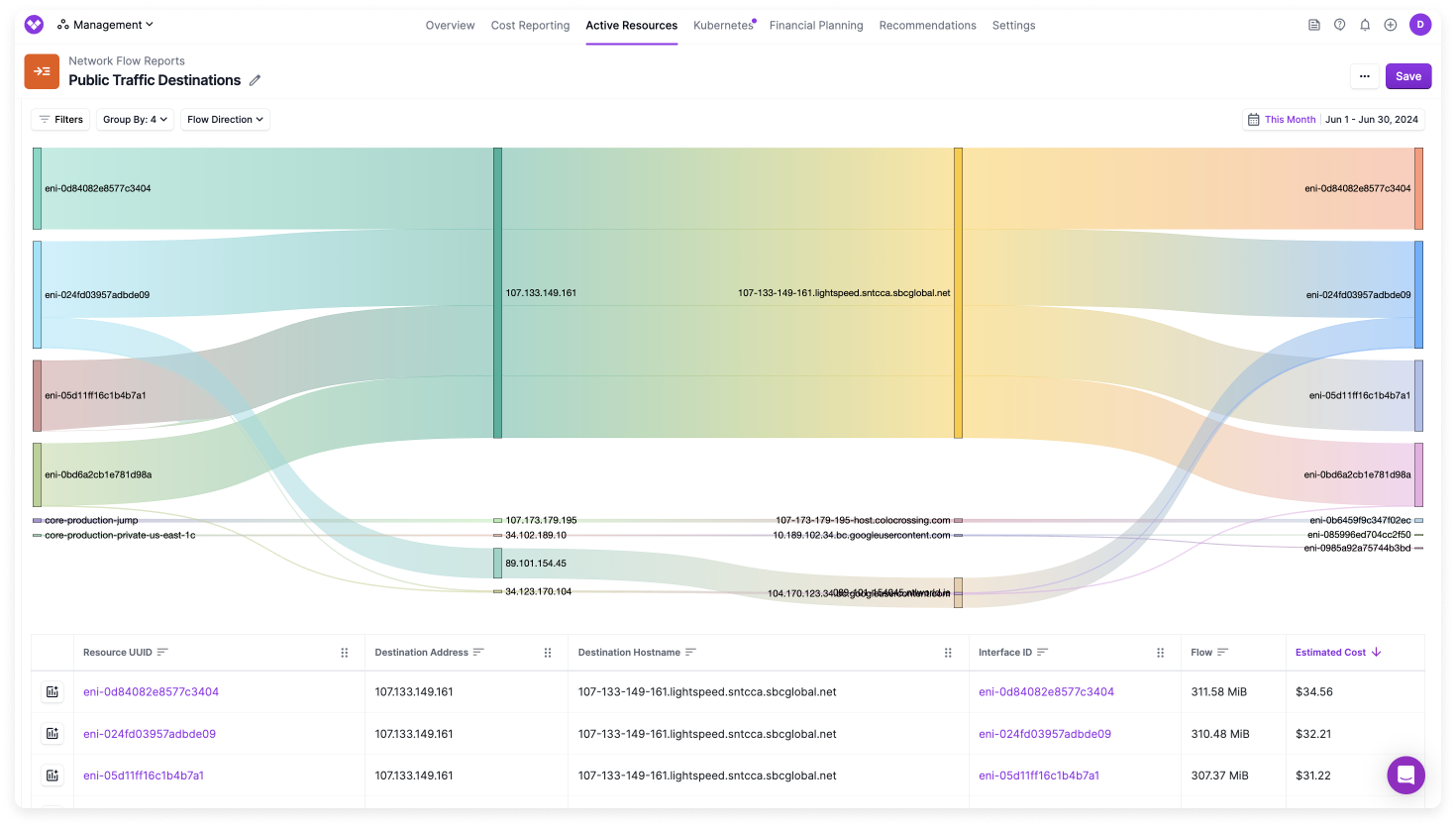
Task: Click 107-173-179-195-host.colocrossing.com label
Action: [x=863, y=520]
